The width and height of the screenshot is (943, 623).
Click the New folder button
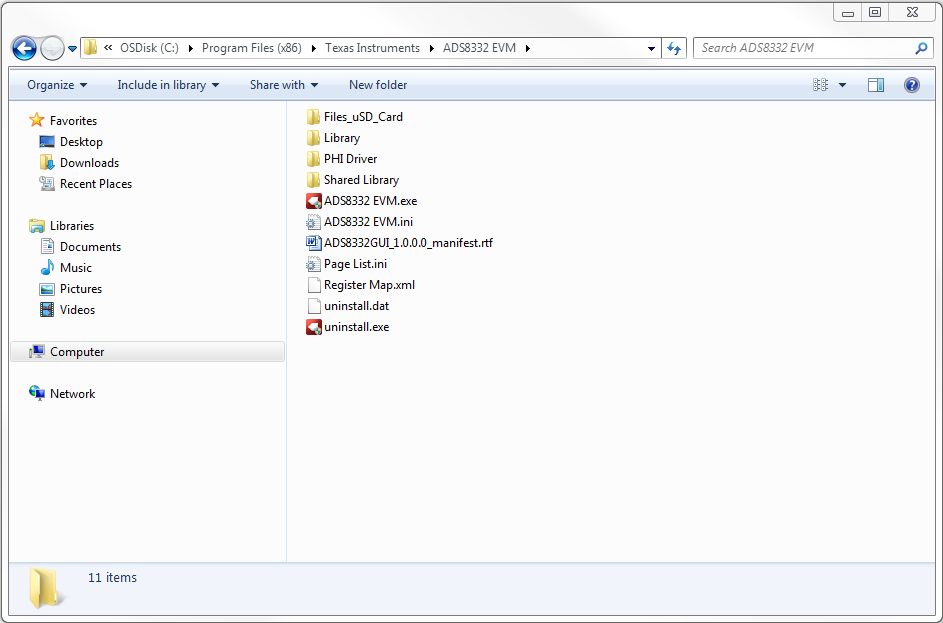tap(378, 85)
